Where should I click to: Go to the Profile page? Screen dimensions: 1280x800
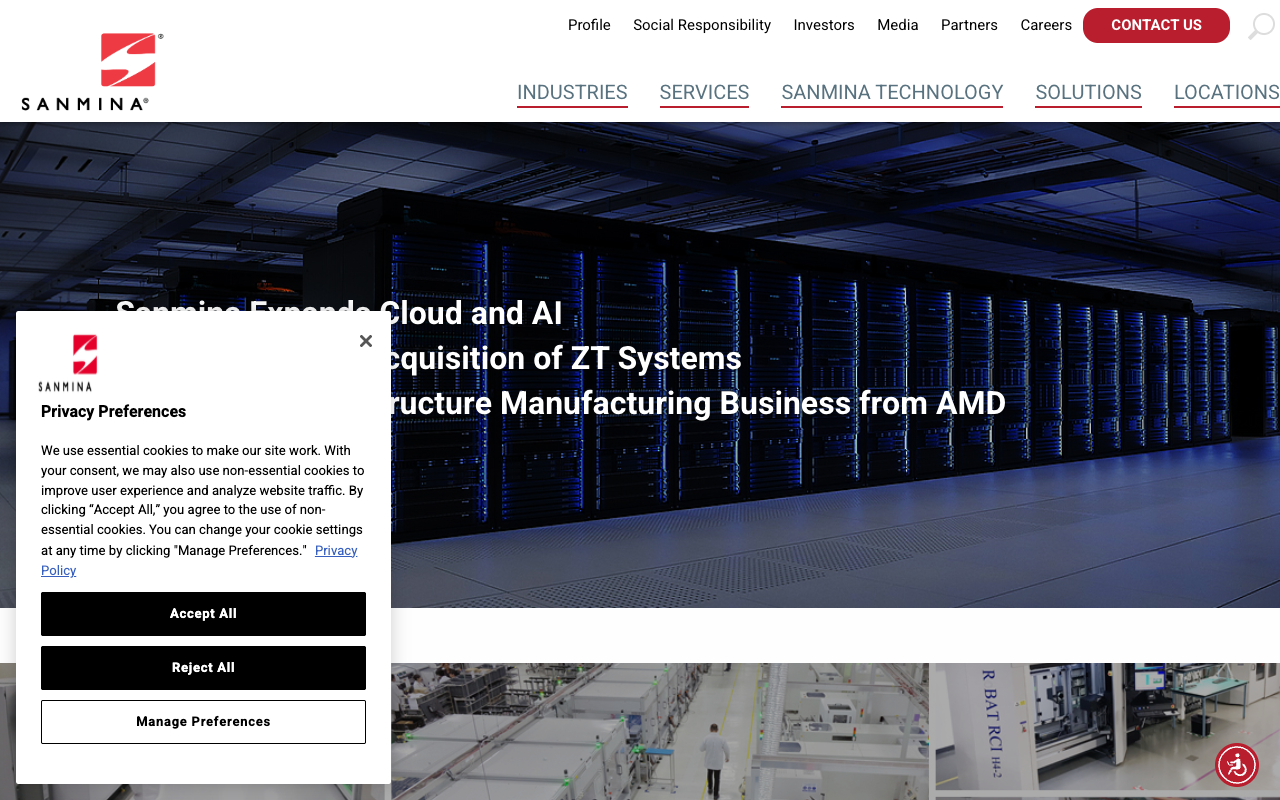pyautogui.click(x=589, y=25)
